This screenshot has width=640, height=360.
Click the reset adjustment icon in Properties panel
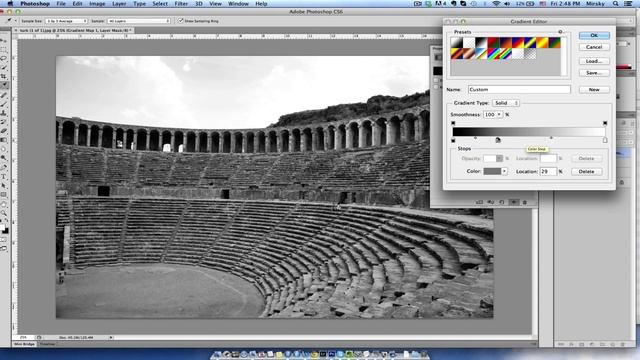point(502,202)
